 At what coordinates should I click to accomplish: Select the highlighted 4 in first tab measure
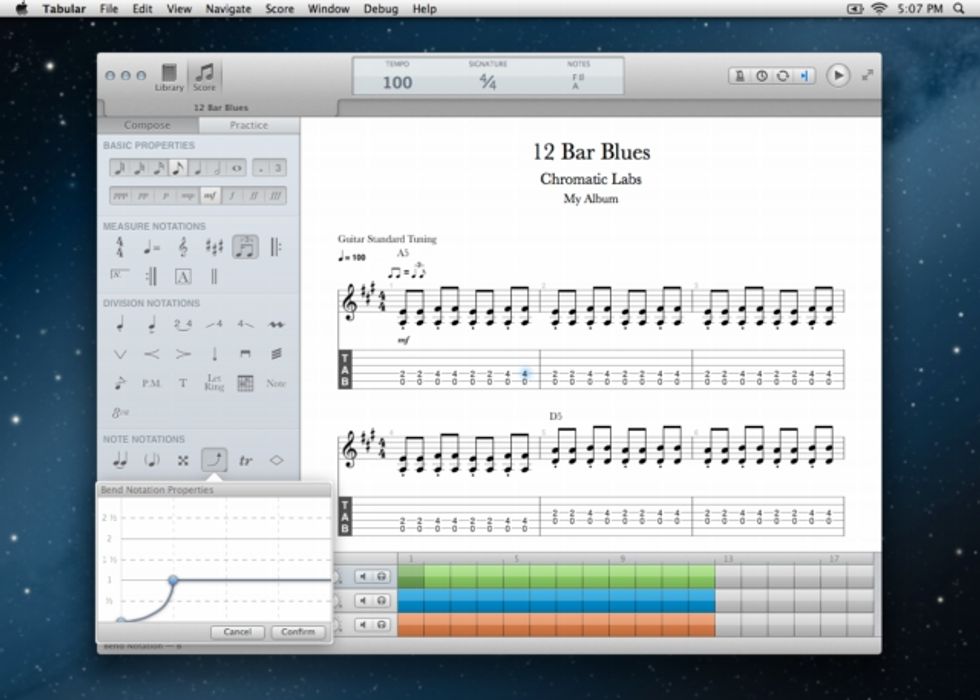(x=524, y=374)
